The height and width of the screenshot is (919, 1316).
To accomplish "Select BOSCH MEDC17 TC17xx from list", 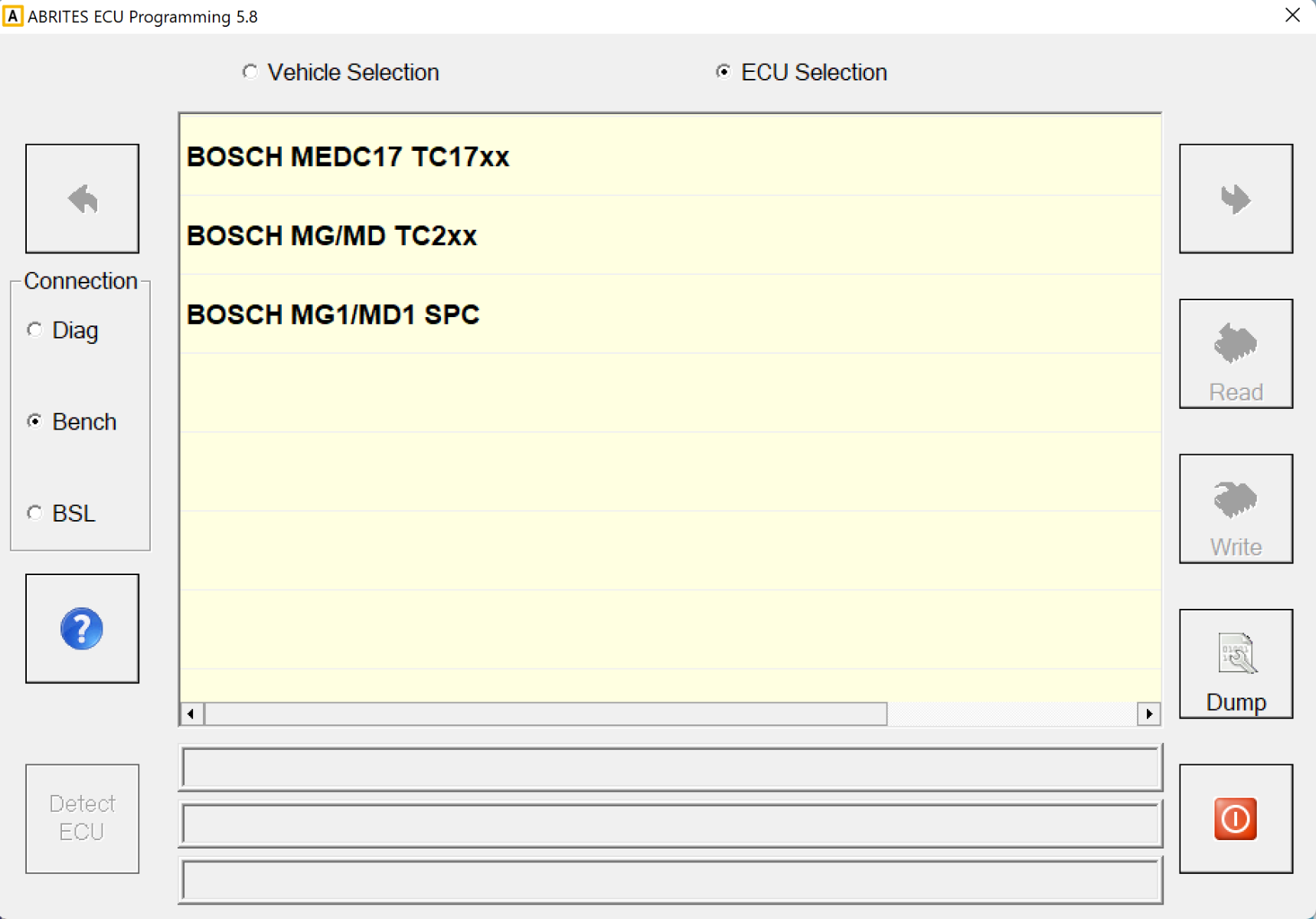I will point(348,157).
